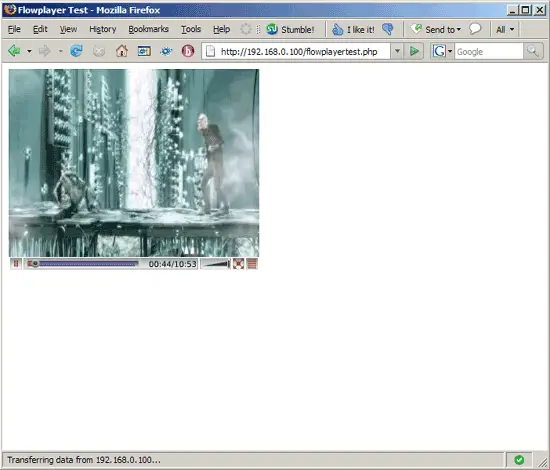
Task: Open the Bookmarks menu
Action: pos(148,29)
